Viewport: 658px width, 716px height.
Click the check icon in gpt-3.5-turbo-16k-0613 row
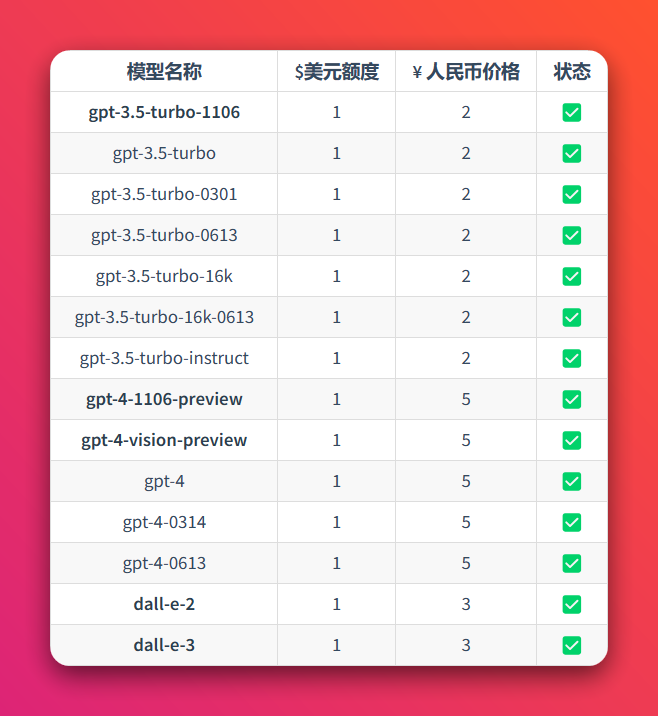pyautogui.click(x=572, y=317)
